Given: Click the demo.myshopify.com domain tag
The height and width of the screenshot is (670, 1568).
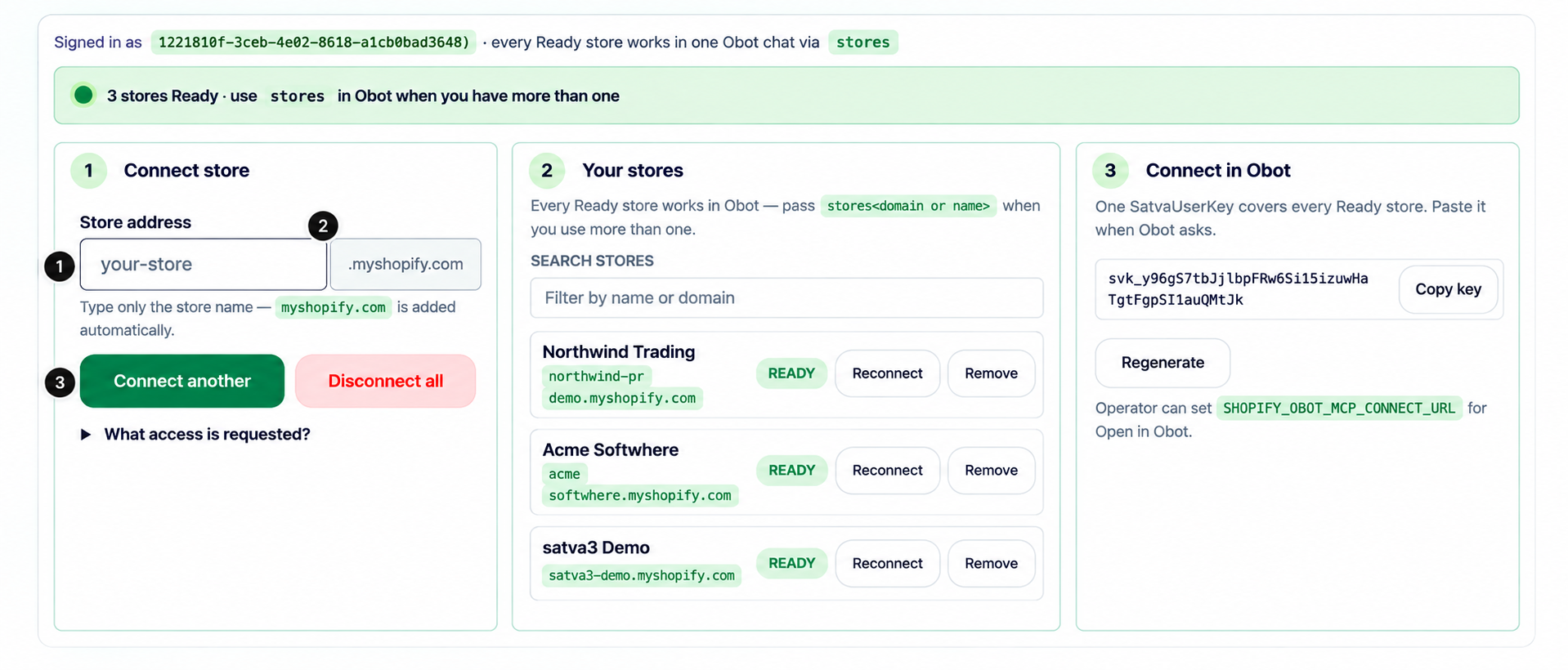Looking at the screenshot, I should 622,398.
